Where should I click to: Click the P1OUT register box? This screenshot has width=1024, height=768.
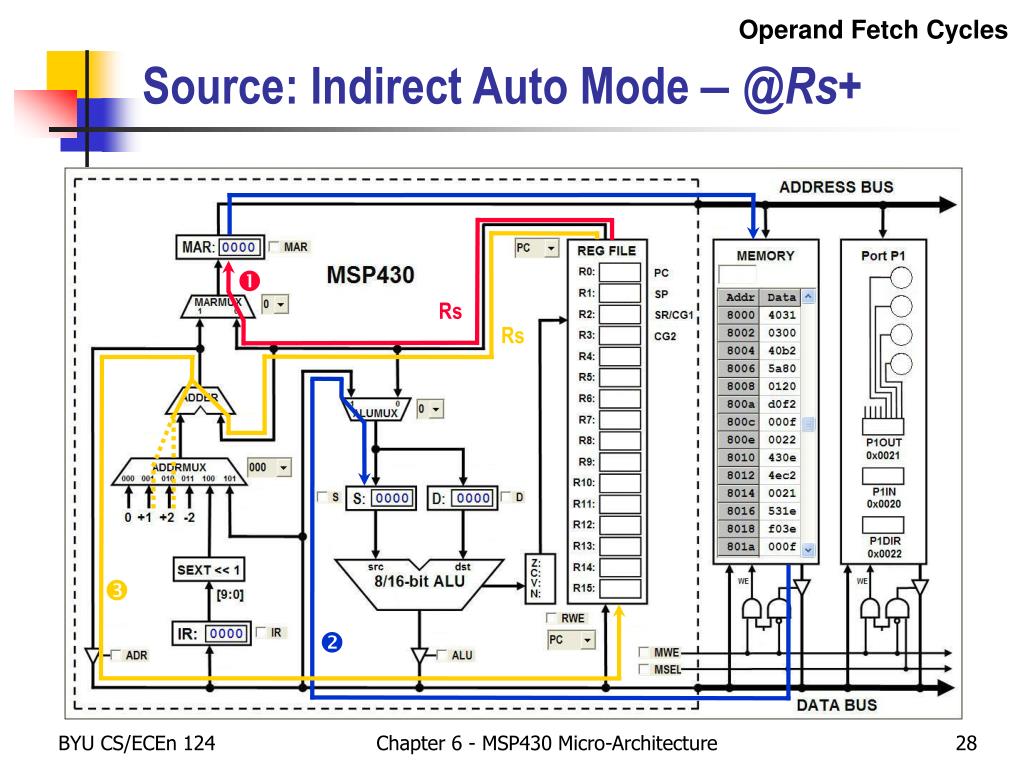(x=883, y=426)
